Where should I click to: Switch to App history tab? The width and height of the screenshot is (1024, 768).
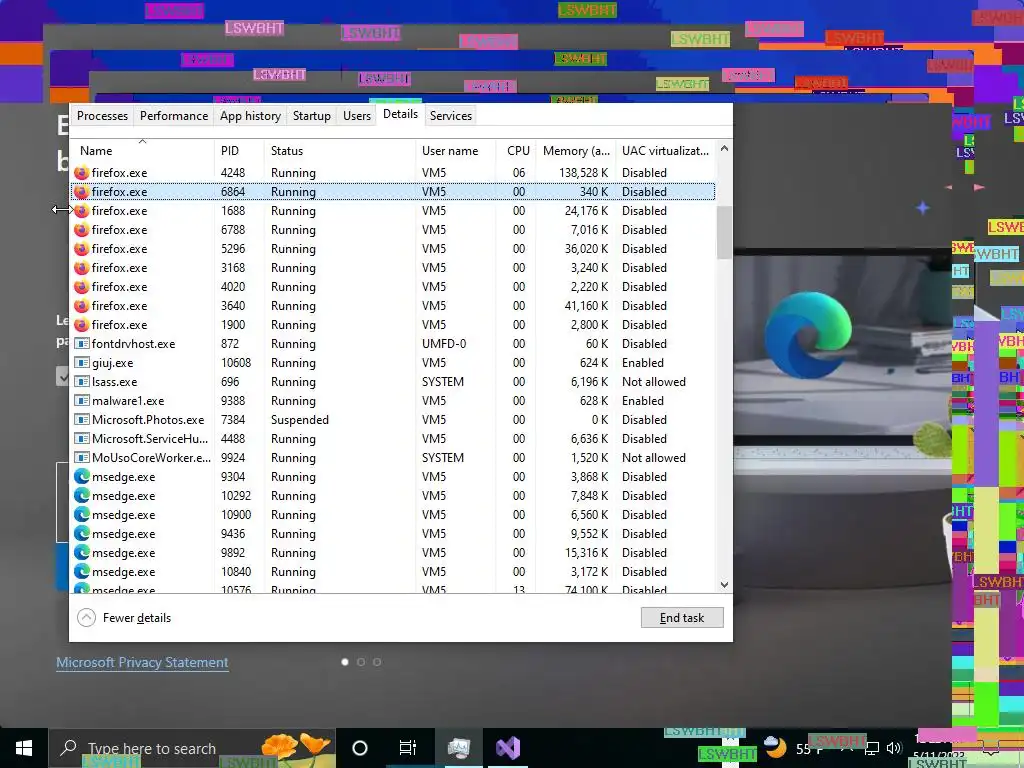[x=250, y=116]
